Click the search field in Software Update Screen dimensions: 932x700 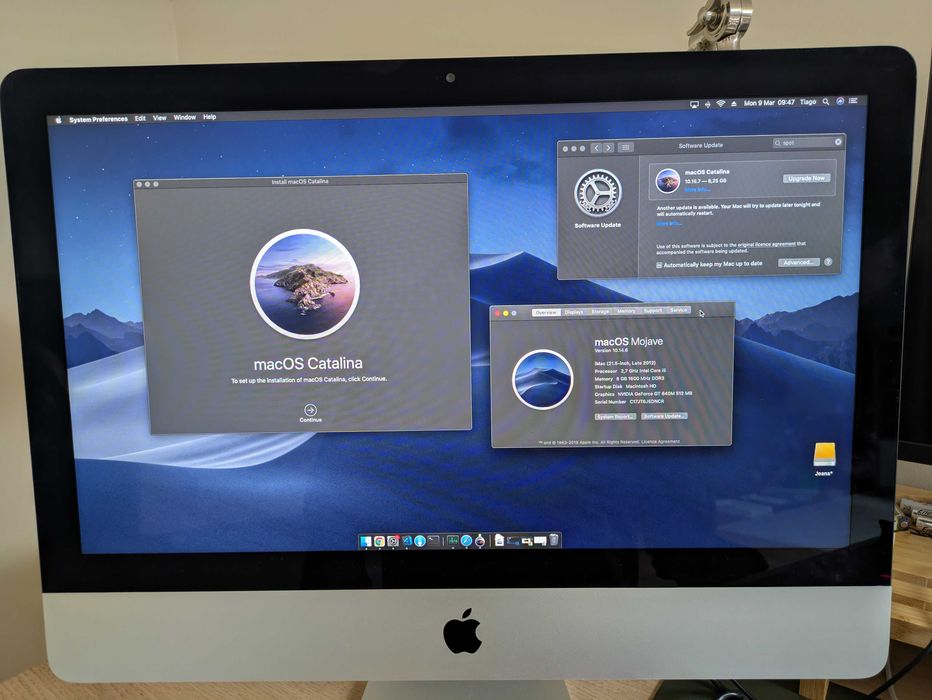[807, 143]
